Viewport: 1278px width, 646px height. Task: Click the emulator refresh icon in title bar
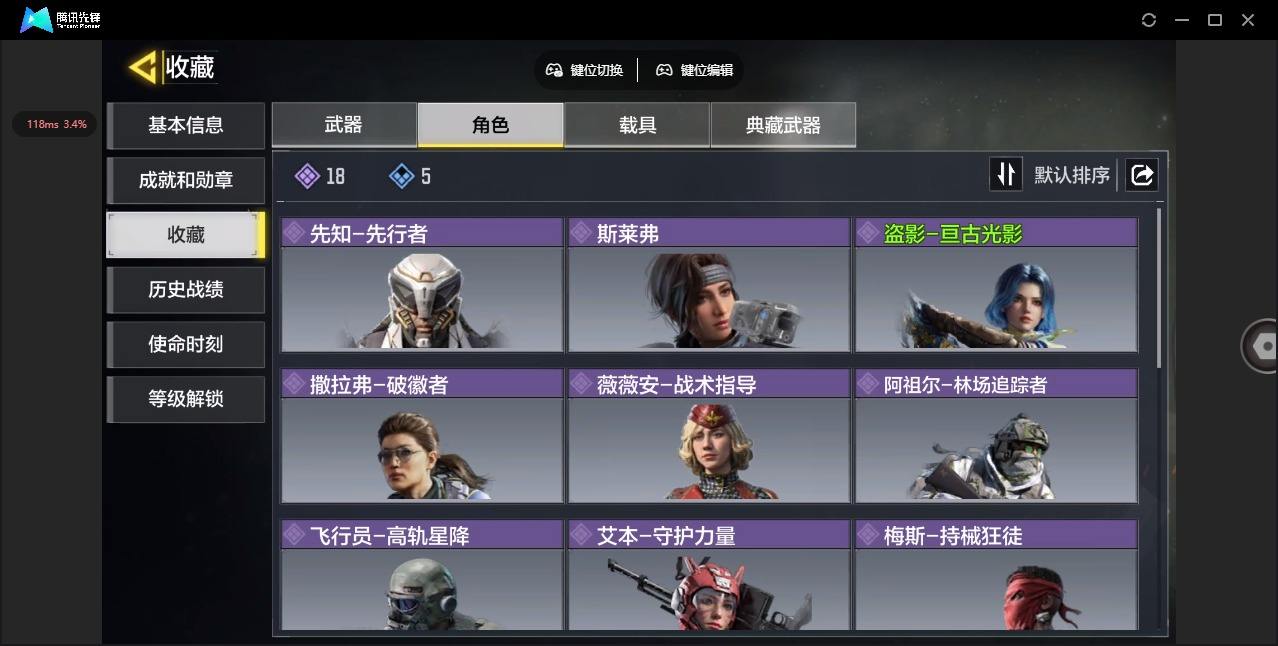[x=1149, y=20]
